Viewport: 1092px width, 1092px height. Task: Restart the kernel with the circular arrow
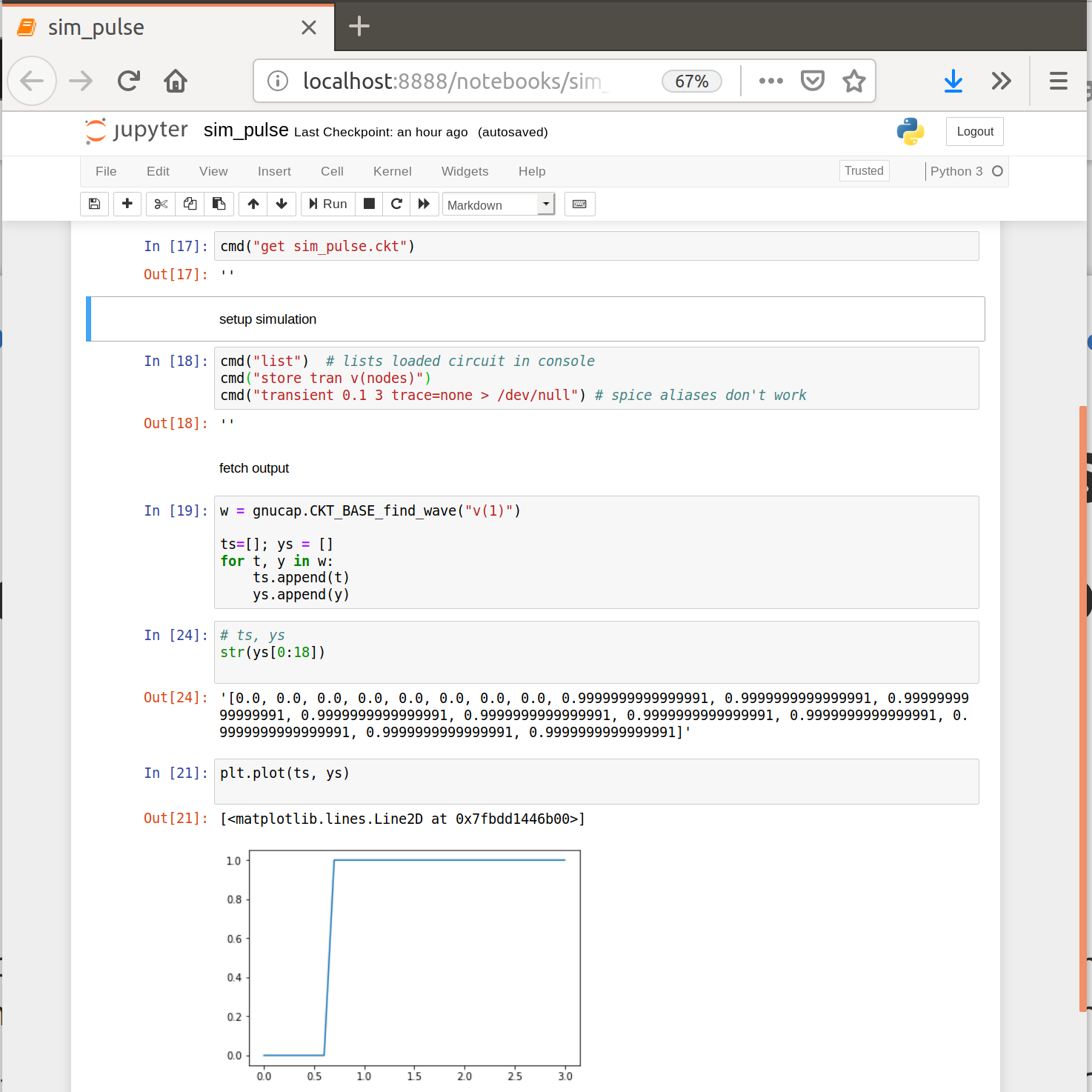pyautogui.click(x=396, y=204)
